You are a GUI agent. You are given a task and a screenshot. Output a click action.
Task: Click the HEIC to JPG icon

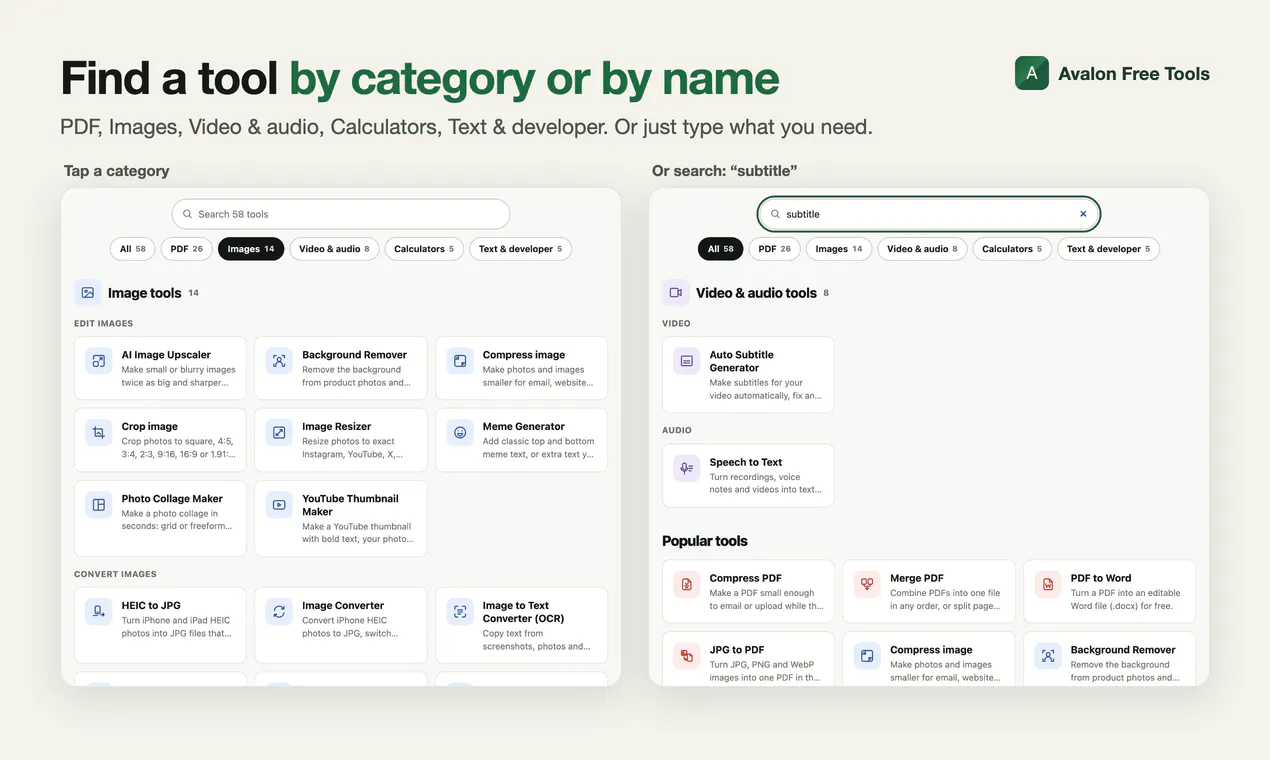(x=99, y=612)
